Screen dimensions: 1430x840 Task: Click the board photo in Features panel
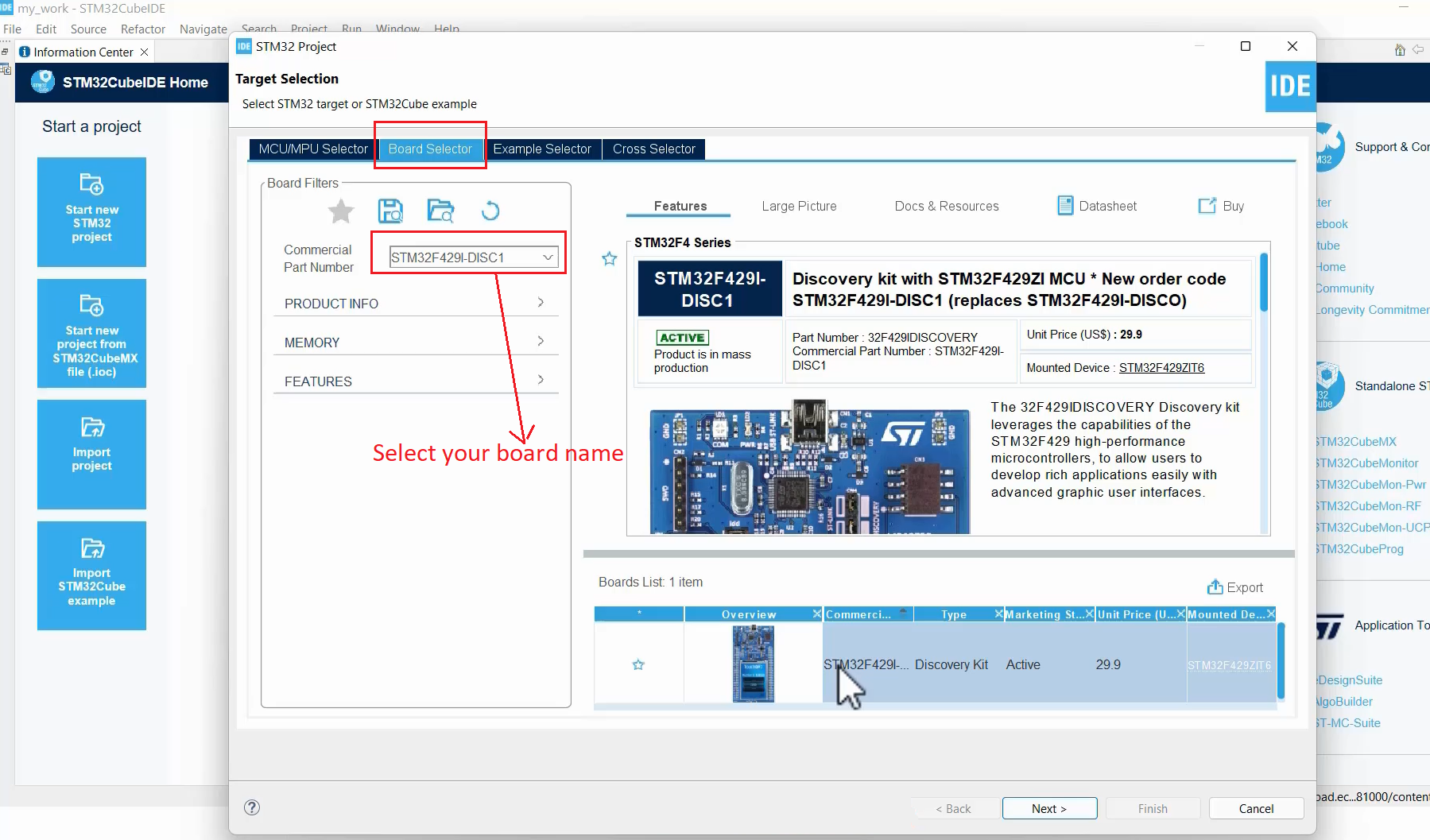point(809,468)
